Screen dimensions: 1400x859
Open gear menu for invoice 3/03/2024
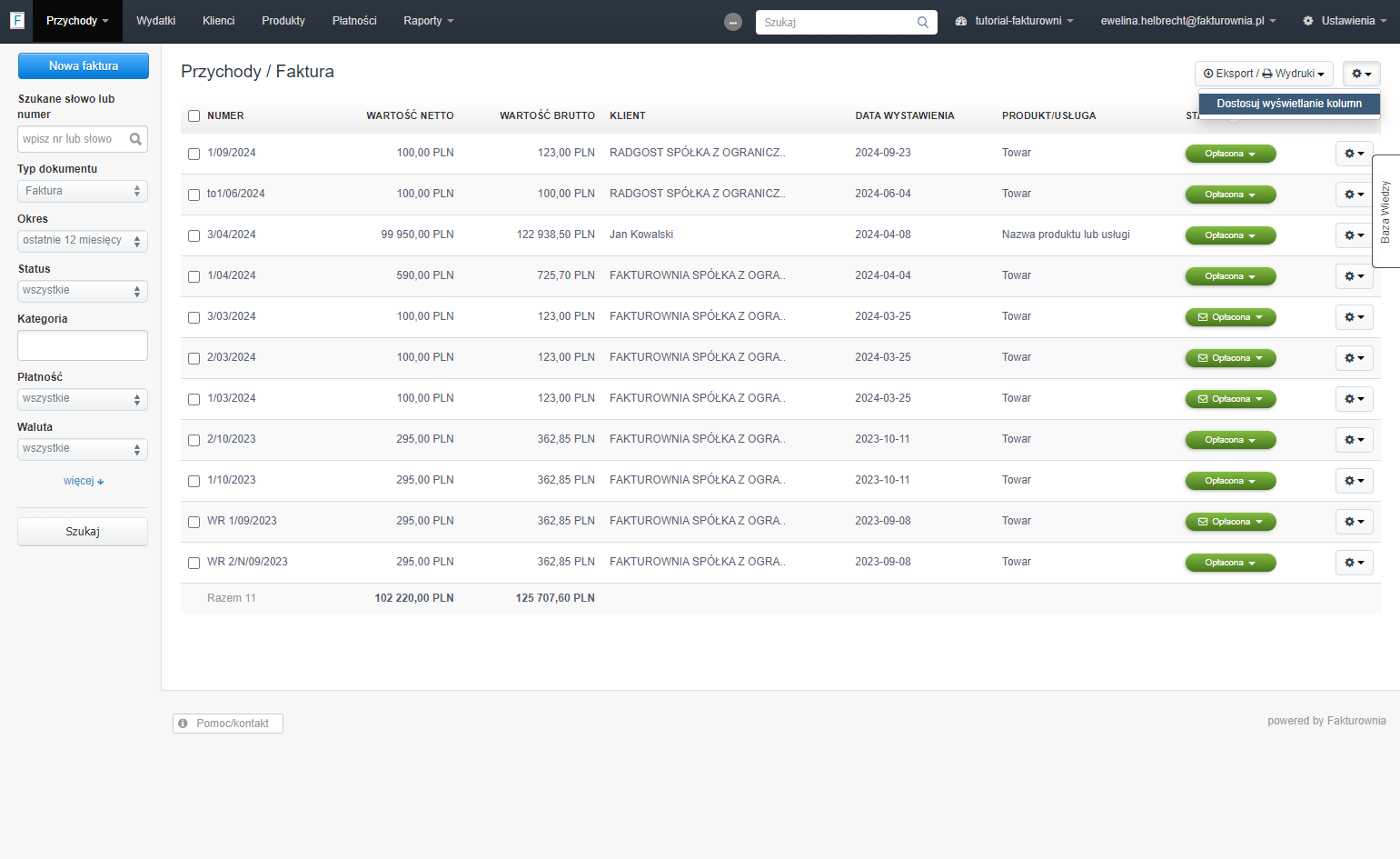1354,317
